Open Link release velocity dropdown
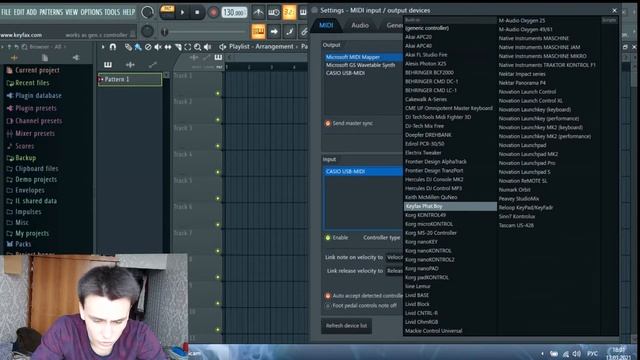Image resolution: width=640 pixels, height=360 pixels. point(394,271)
